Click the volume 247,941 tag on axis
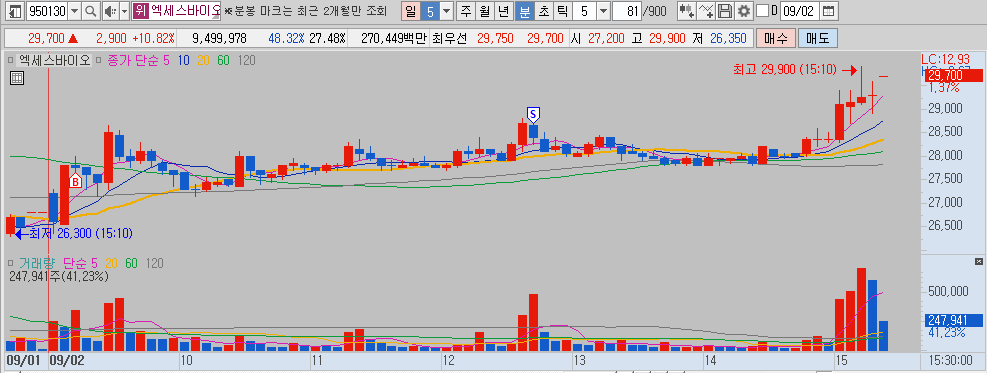Image resolution: width=987 pixels, height=373 pixels. point(954,320)
